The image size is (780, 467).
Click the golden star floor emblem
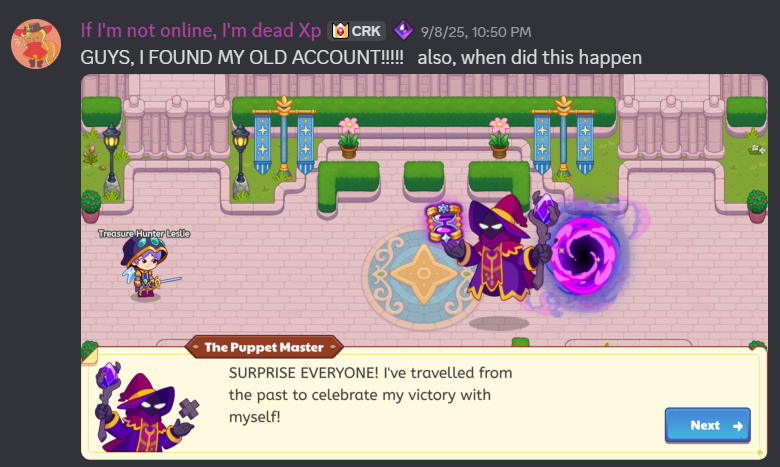(x=423, y=273)
